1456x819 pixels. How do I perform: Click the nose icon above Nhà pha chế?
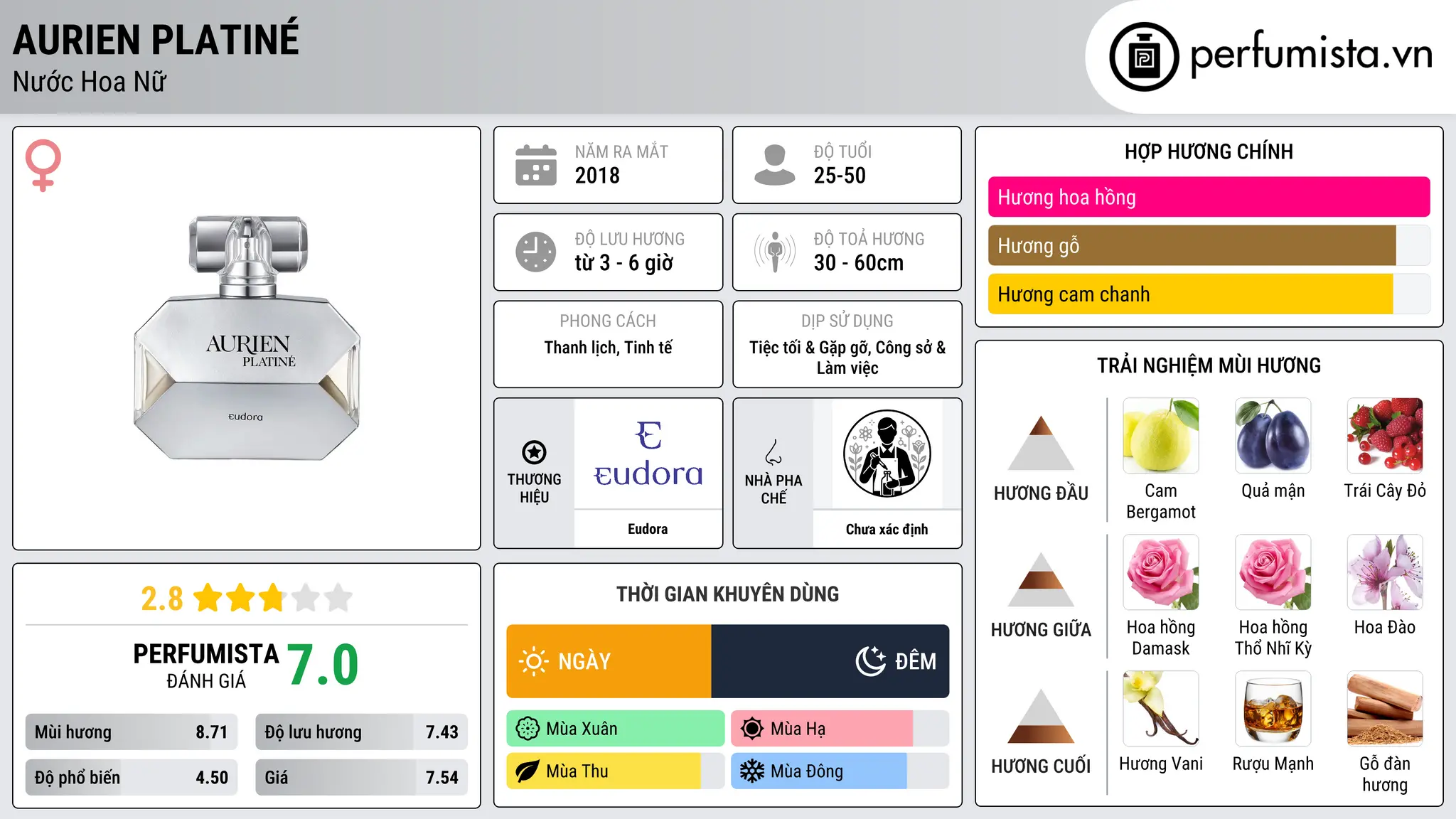point(773,452)
